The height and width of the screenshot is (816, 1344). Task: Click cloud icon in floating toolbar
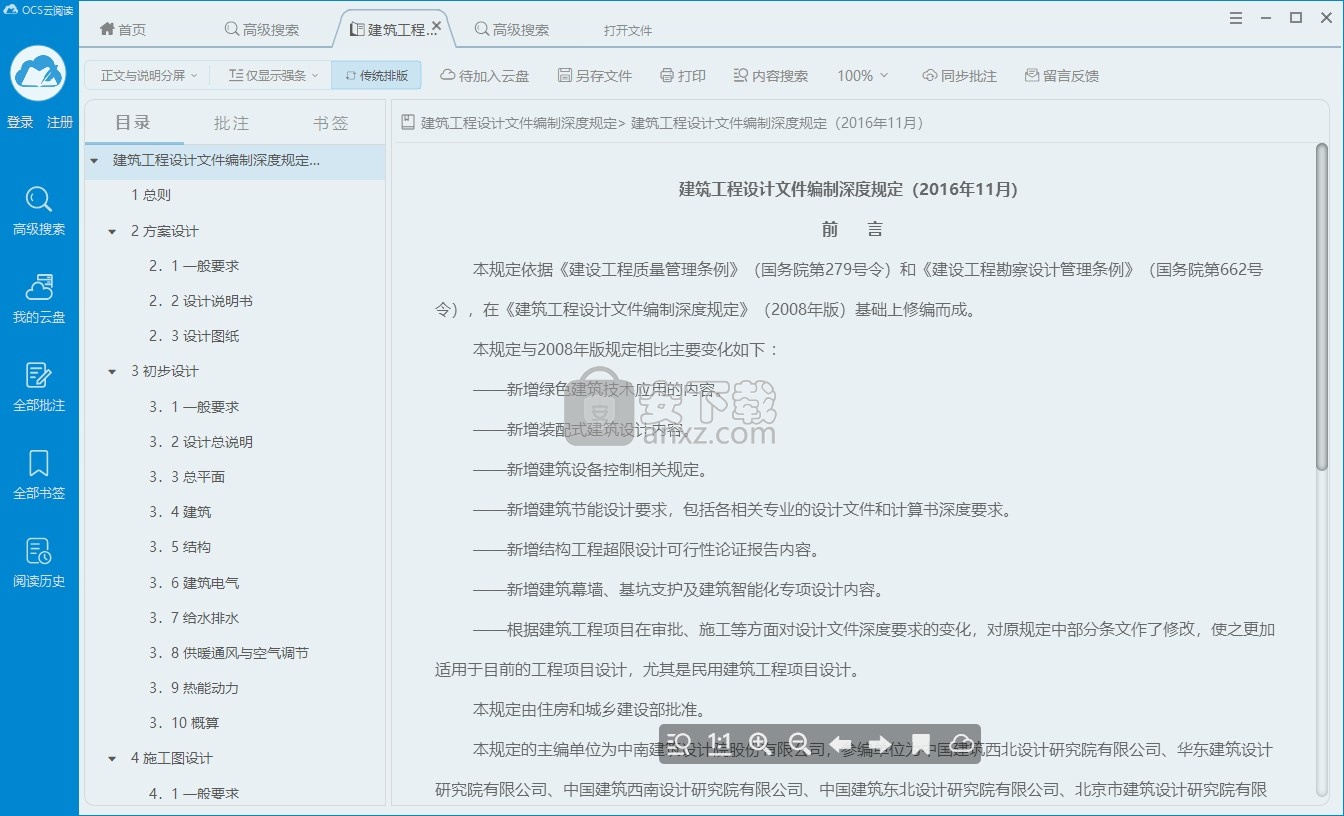point(961,744)
